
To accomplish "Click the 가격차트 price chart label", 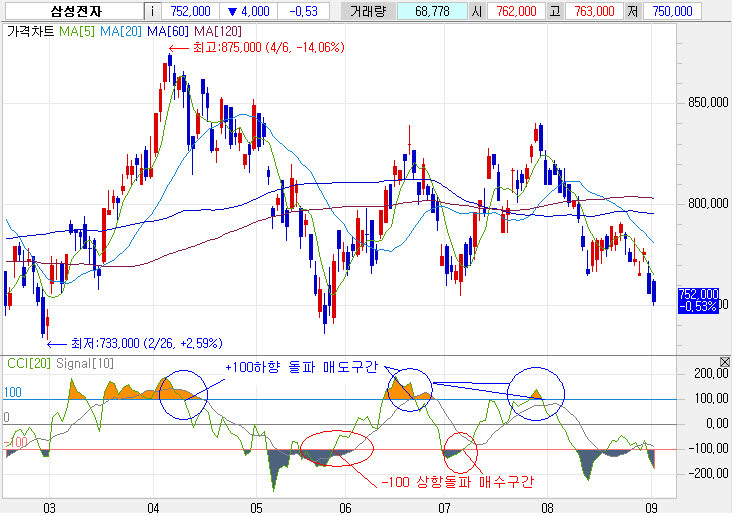I will tap(30, 32).
